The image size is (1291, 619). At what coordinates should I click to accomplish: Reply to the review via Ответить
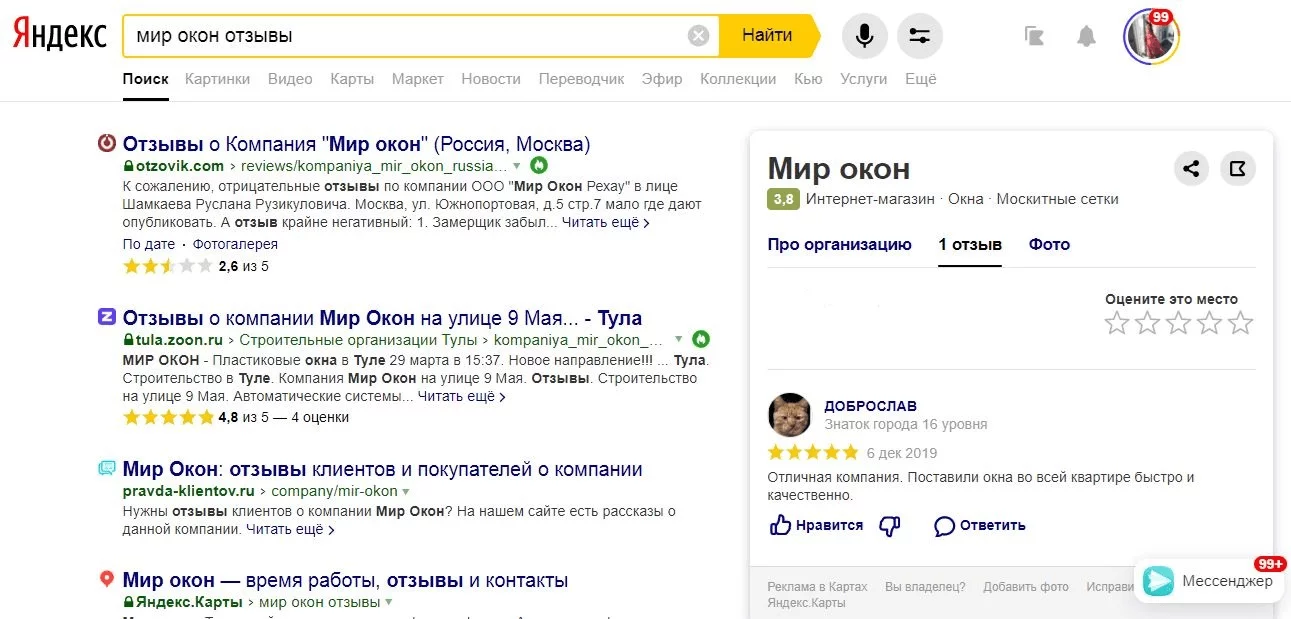(x=980, y=525)
